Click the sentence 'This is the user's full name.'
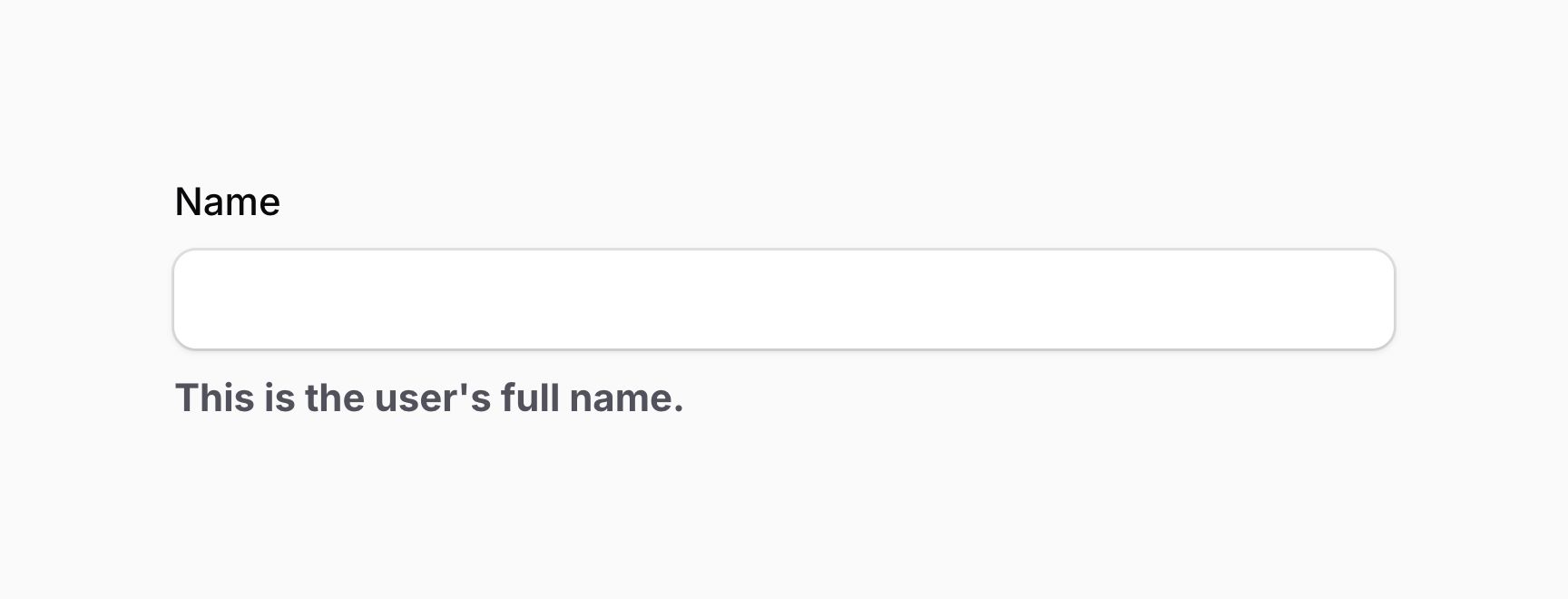The image size is (1568, 599). pyautogui.click(x=428, y=398)
